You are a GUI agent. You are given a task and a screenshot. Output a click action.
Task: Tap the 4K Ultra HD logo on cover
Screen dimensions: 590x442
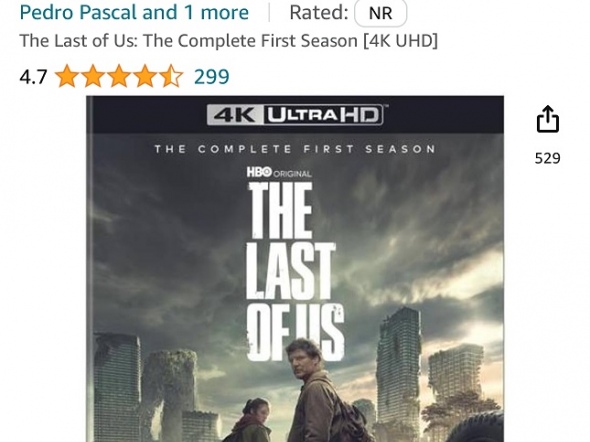tap(295, 114)
